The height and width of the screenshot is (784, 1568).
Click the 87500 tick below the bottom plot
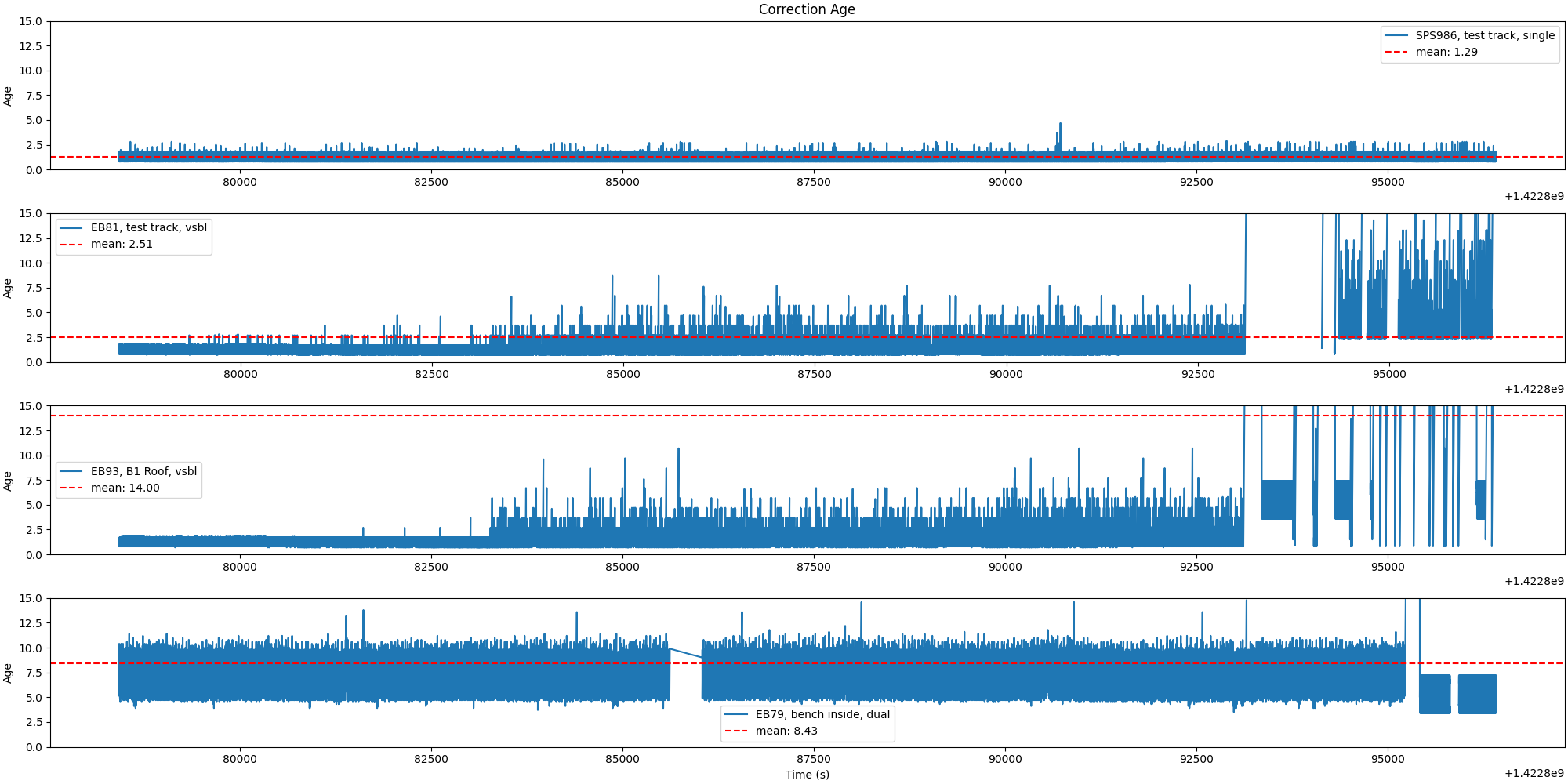[x=813, y=759]
